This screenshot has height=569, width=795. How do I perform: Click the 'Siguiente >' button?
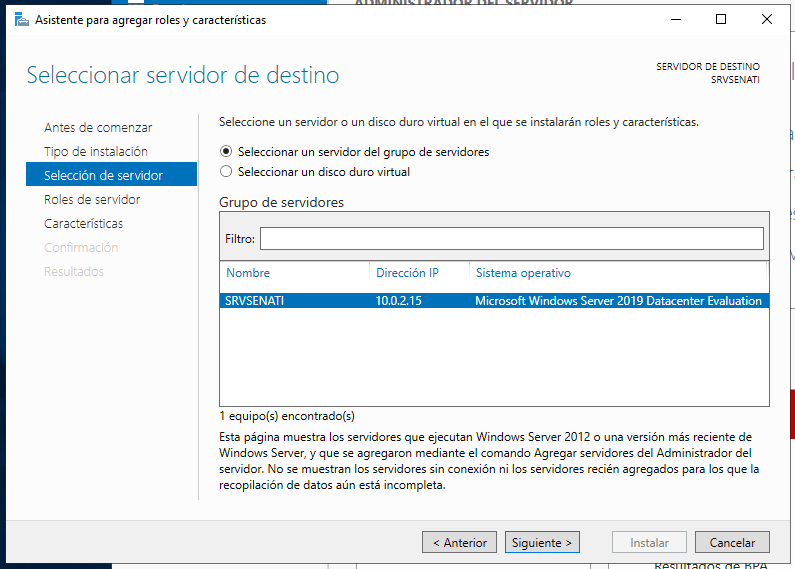(x=542, y=543)
